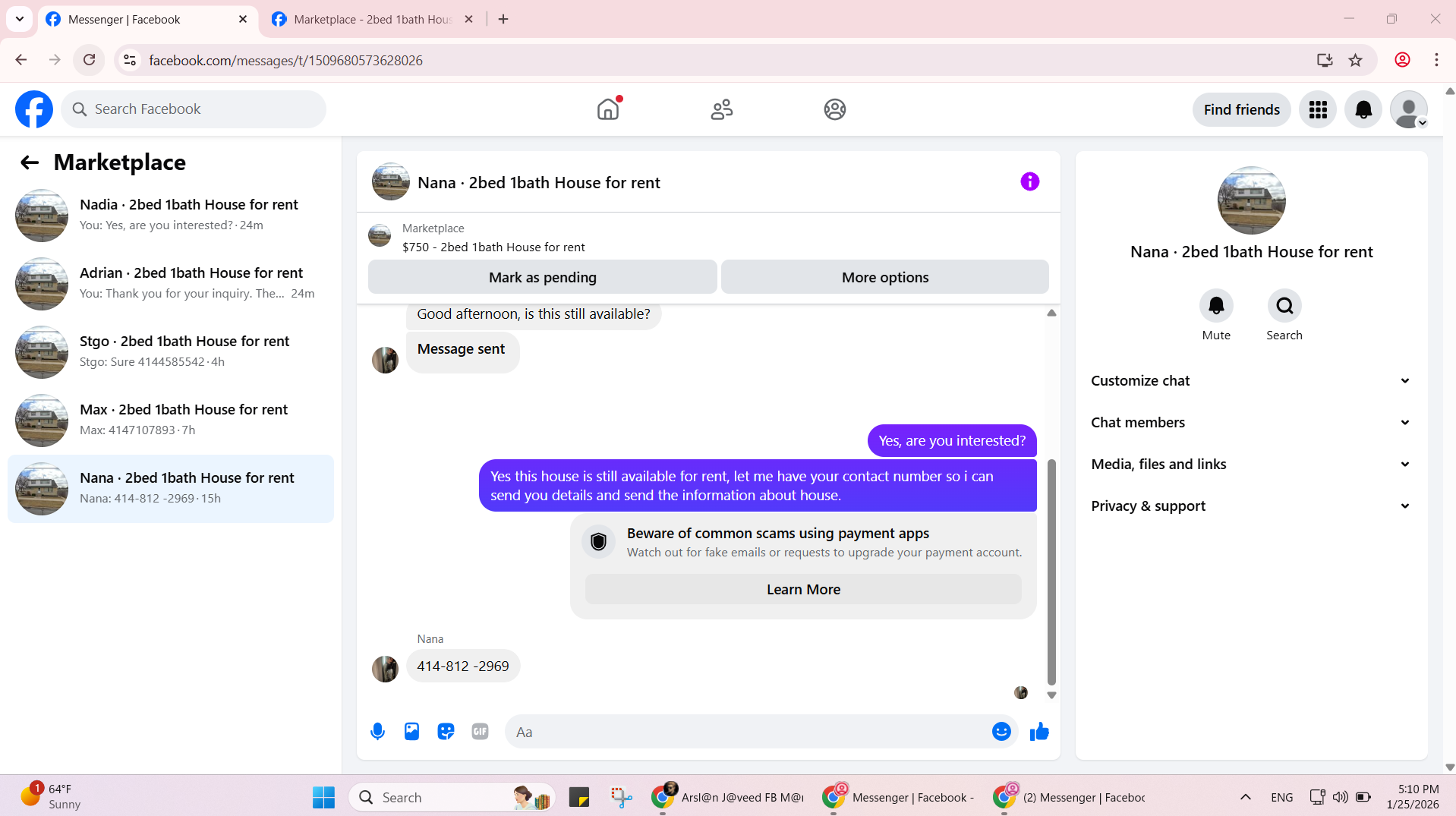This screenshot has width=1456, height=816.
Task: Click the 'Yes, are you interested?' message bubble
Action: click(952, 441)
